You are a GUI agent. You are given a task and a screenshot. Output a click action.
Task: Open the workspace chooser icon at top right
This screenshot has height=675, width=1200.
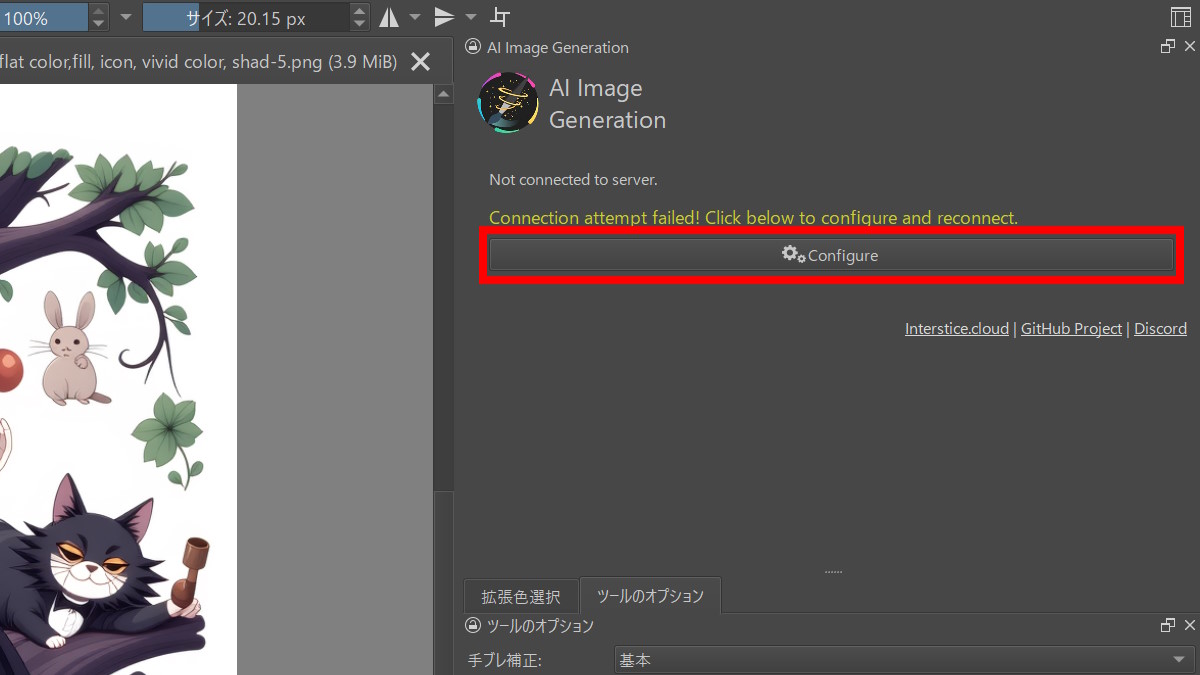pos(1180,17)
